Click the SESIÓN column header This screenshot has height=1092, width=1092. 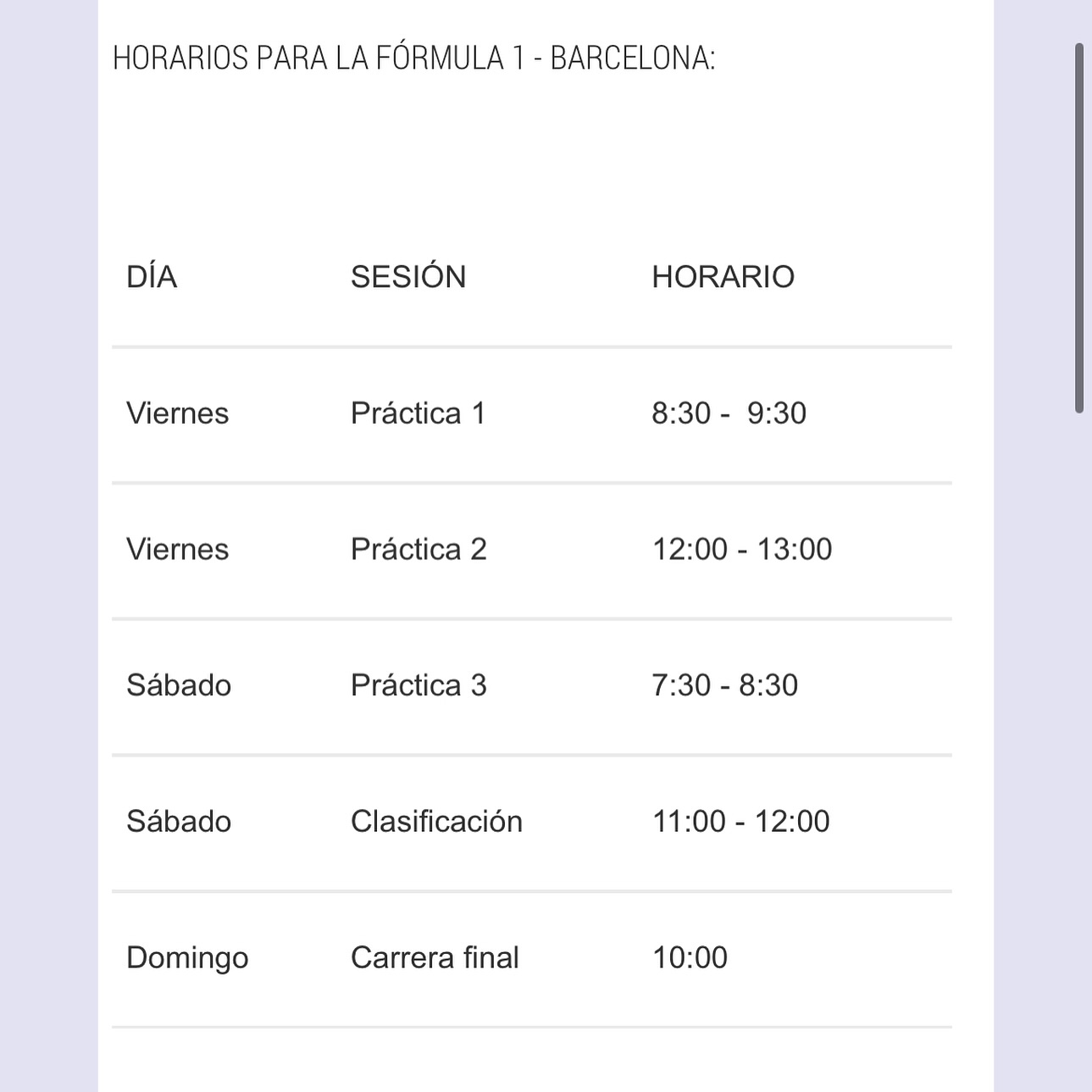coord(408,277)
